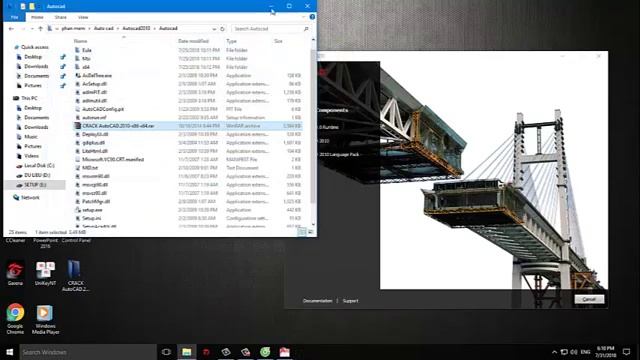Open the Garena desktop shortcut
Image resolution: width=640 pixels, height=360 pixels.
(15, 273)
